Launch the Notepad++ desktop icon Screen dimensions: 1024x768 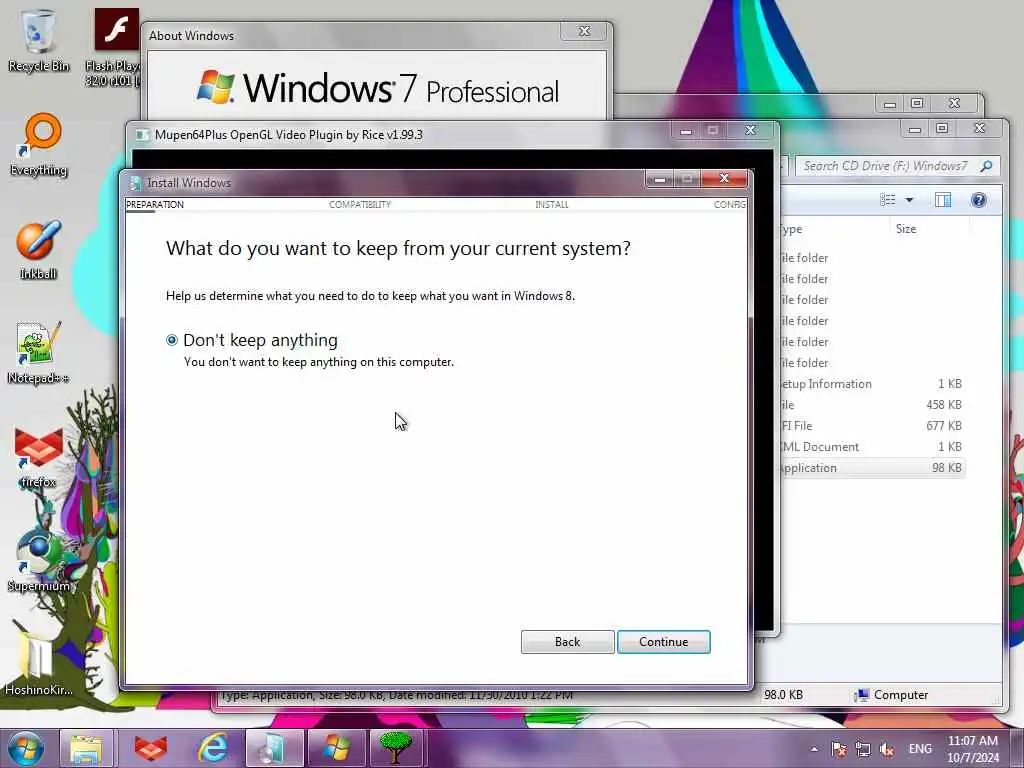(x=39, y=353)
